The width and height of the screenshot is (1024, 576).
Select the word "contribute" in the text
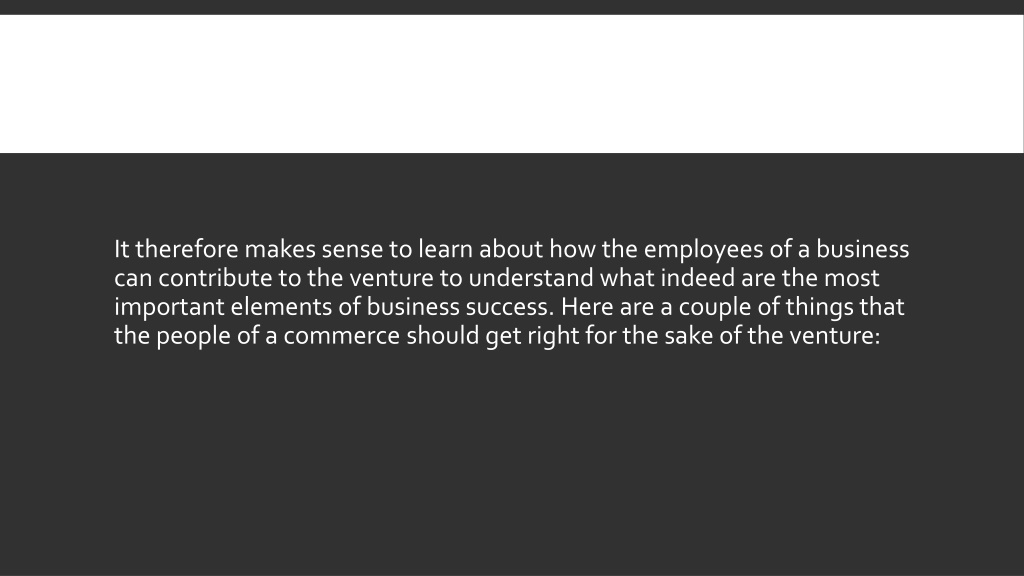(215, 279)
